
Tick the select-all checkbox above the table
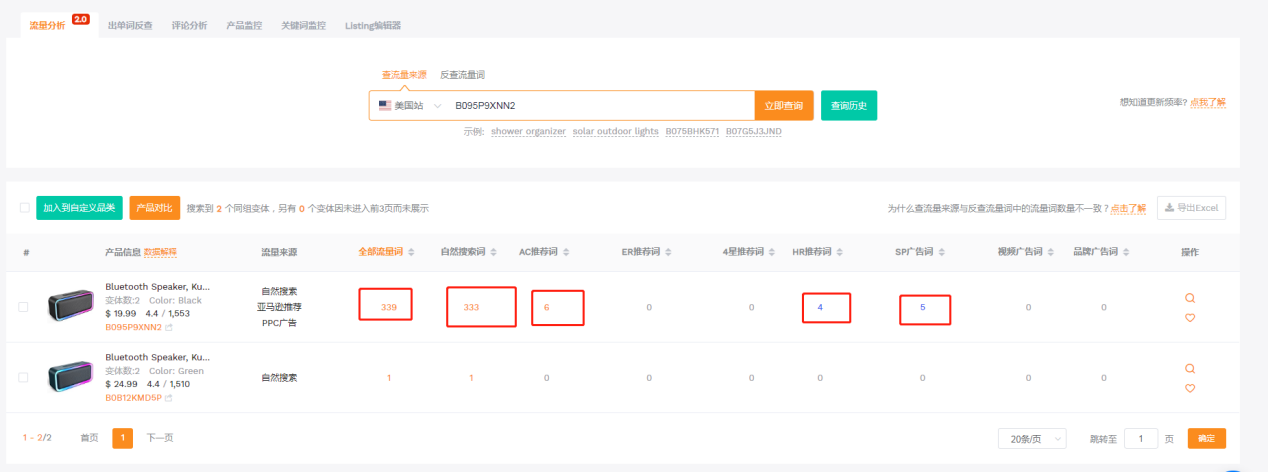(24, 208)
